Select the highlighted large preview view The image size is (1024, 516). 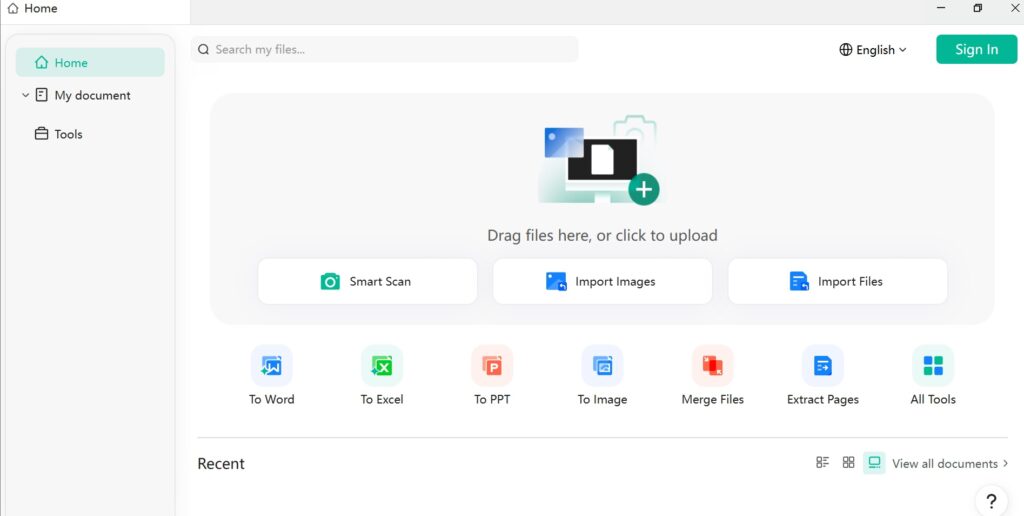874,463
